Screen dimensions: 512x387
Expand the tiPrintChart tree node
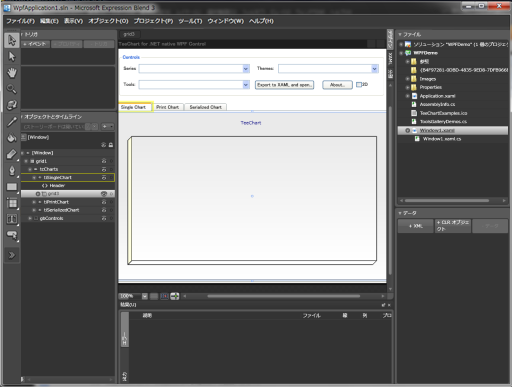34,202
